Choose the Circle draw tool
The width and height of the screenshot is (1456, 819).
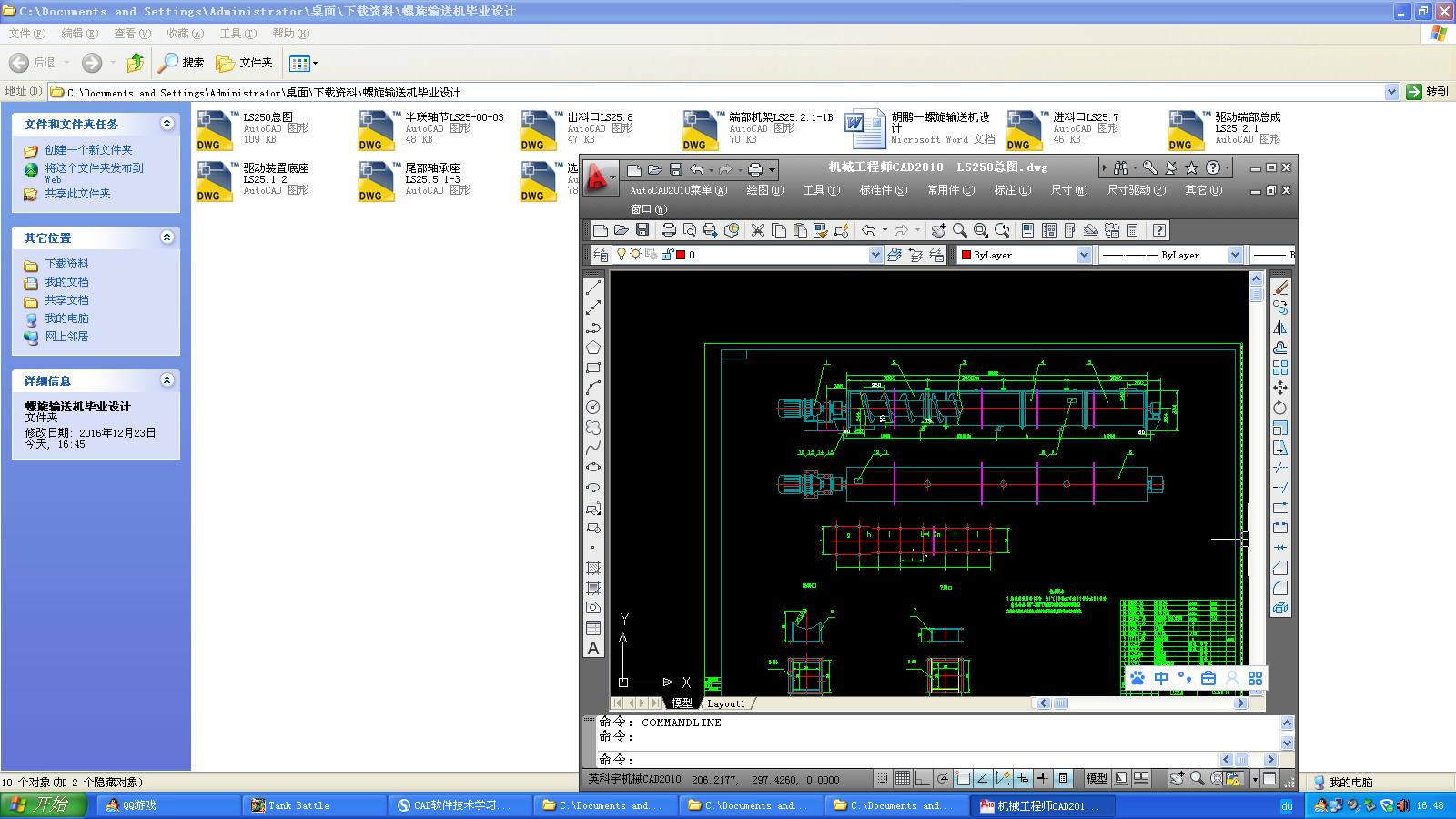(x=593, y=407)
